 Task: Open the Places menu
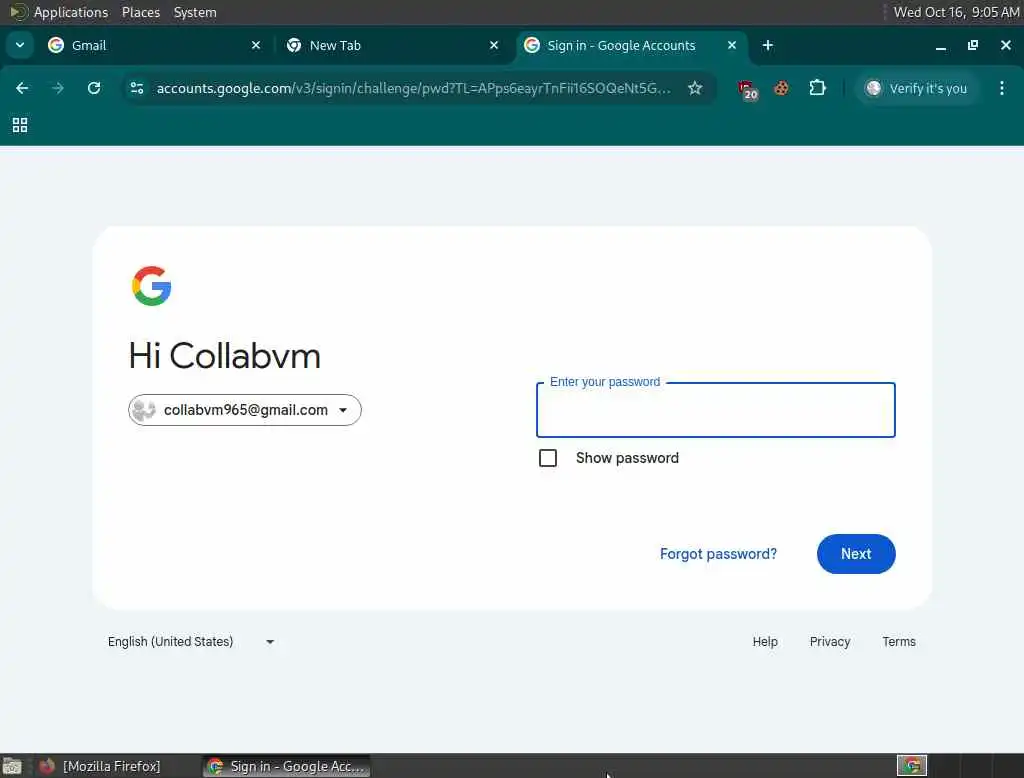coord(141,12)
